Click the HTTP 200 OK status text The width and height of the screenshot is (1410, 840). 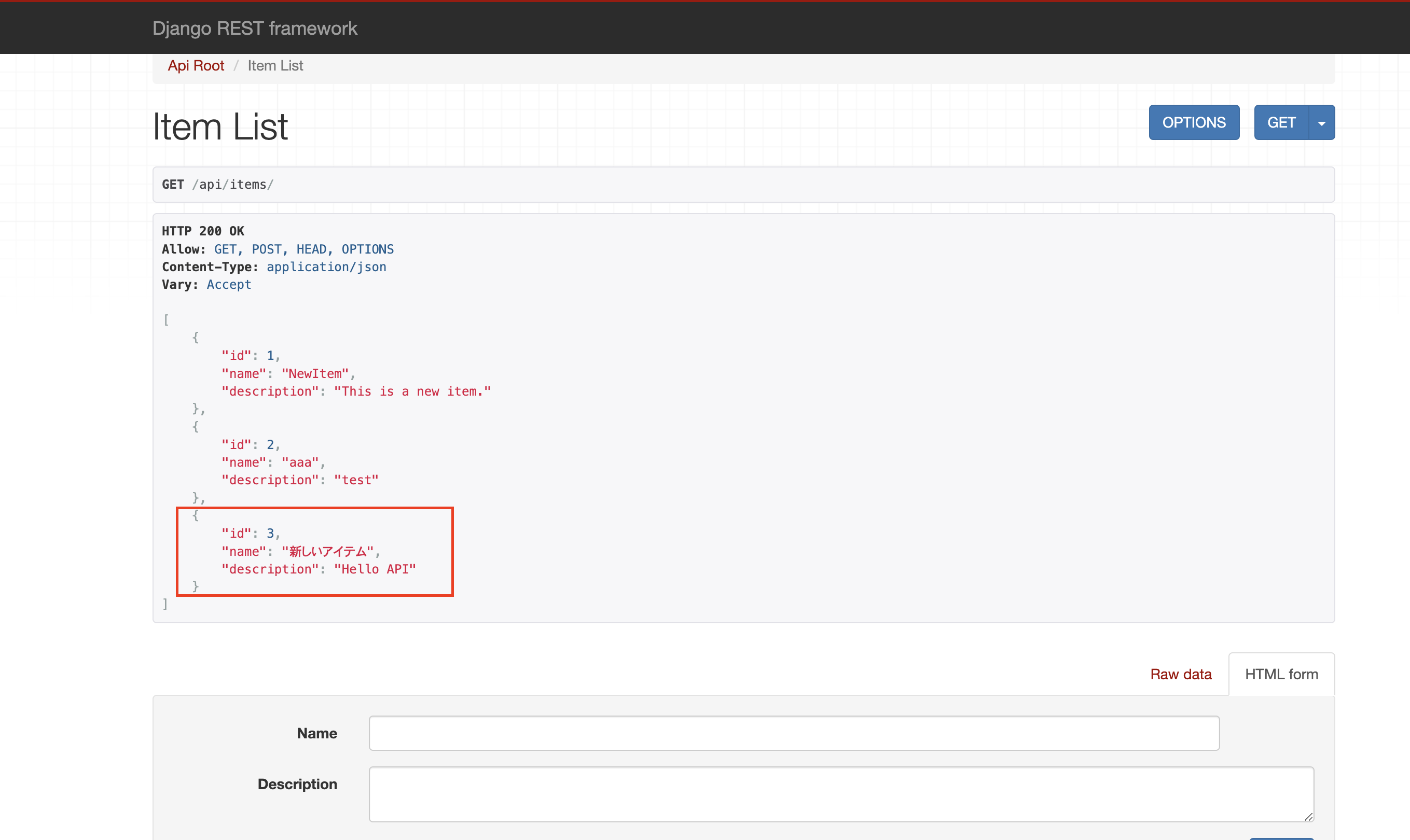(x=203, y=231)
